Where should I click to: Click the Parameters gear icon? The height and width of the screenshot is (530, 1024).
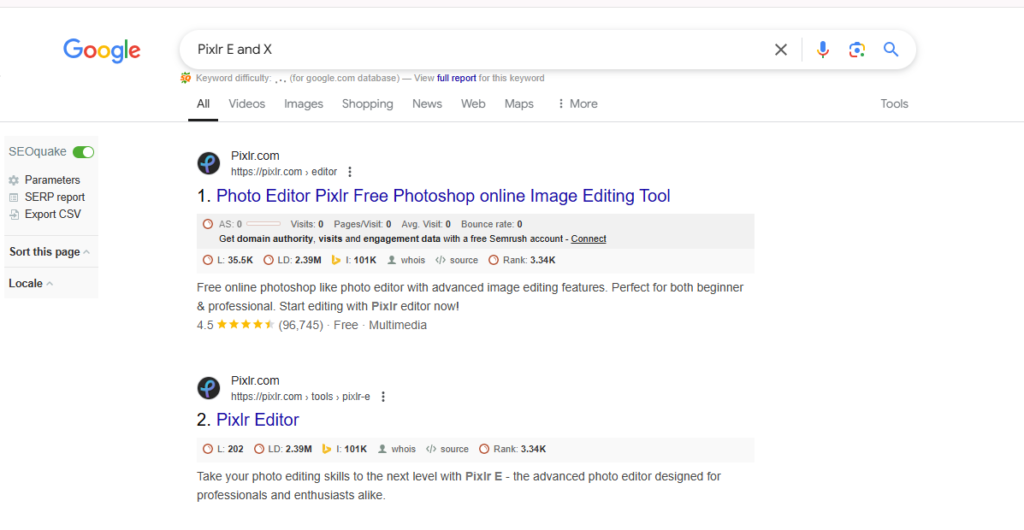(x=14, y=180)
